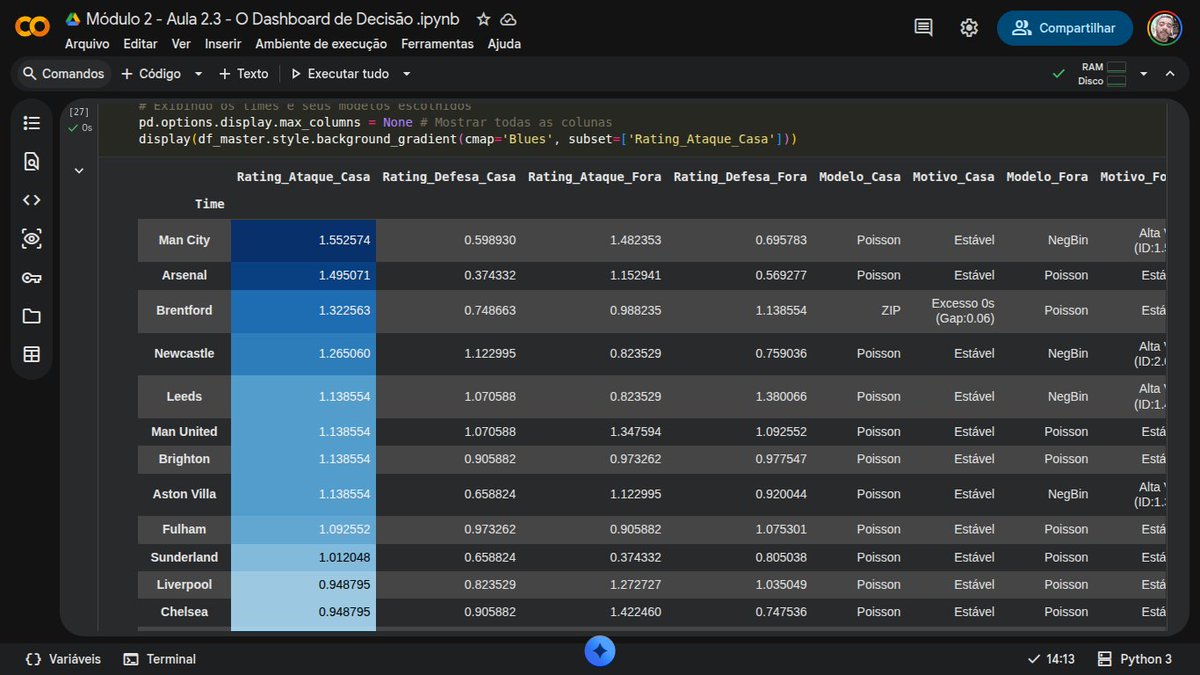Click the Rating_Defesa_Fora column header
This screenshot has height=675, width=1200.
740,177
